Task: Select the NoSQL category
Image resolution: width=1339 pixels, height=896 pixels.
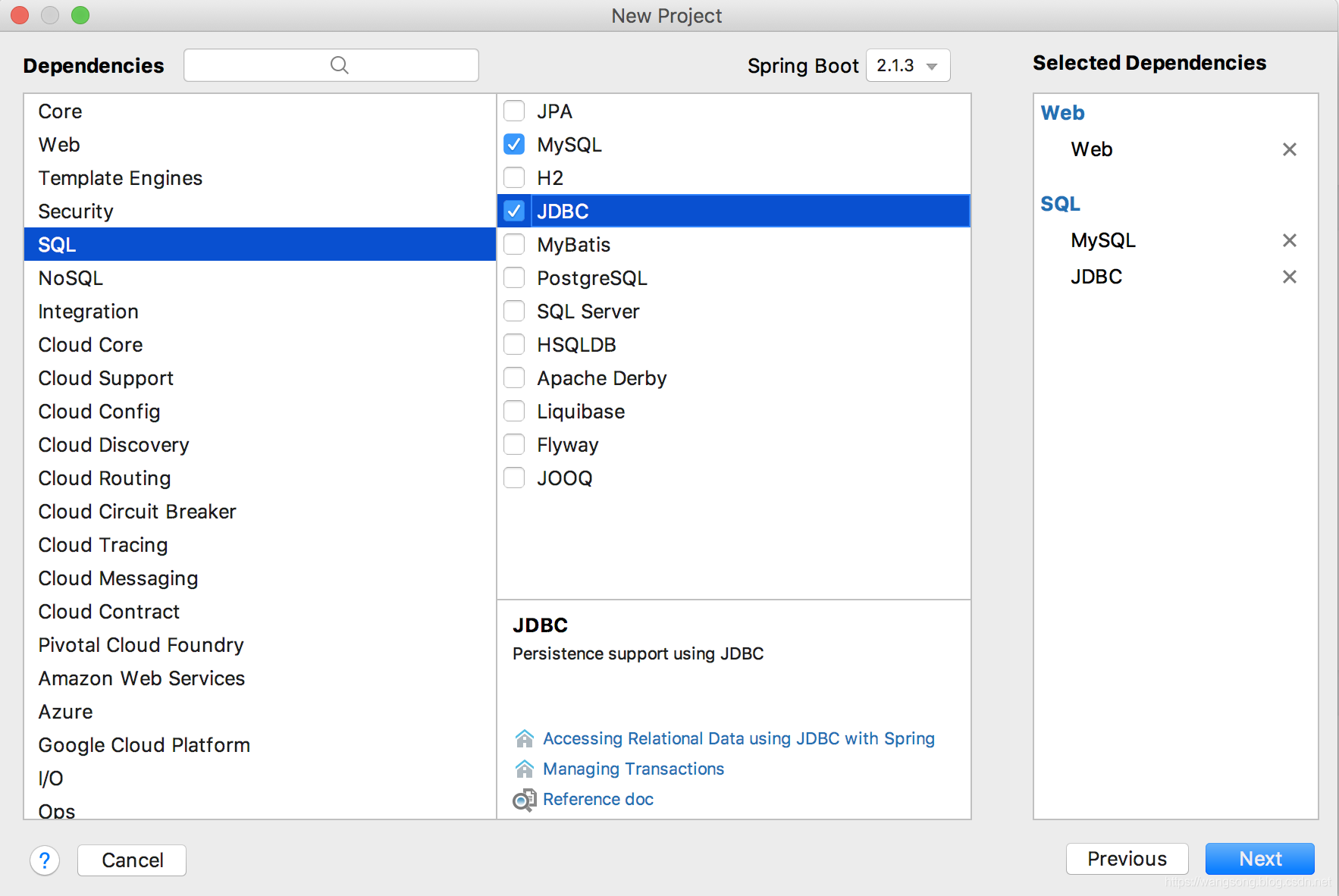Action: tap(71, 278)
